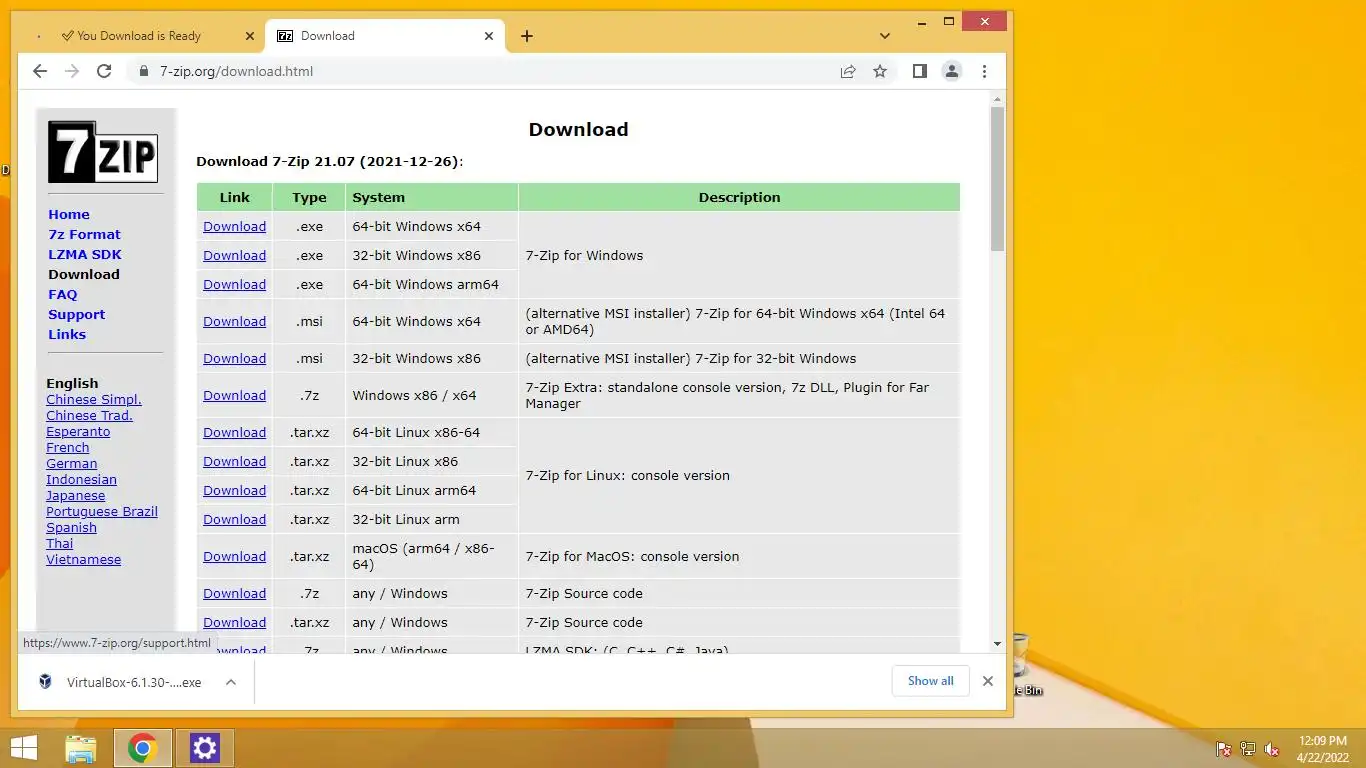Open Support in the sidebar

click(76, 314)
